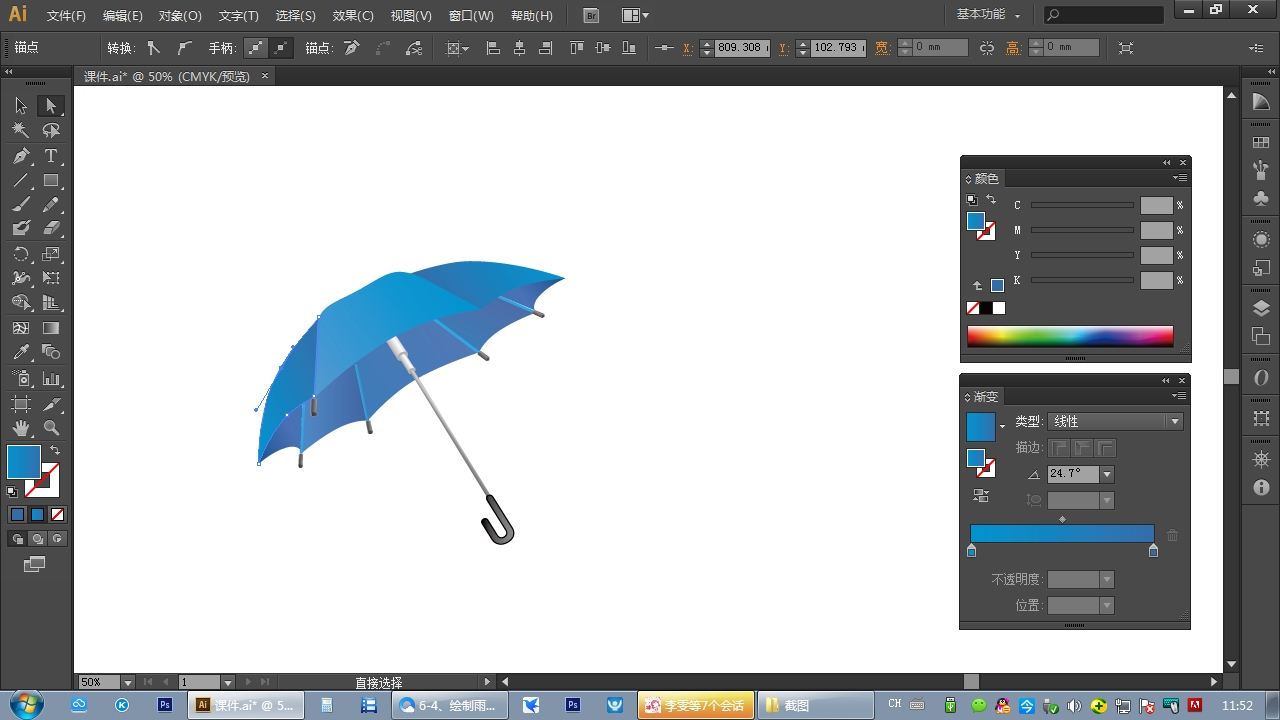Click the X coordinate field showing 809.308
Screen dimensions: 1280x720
click(741, 48)
